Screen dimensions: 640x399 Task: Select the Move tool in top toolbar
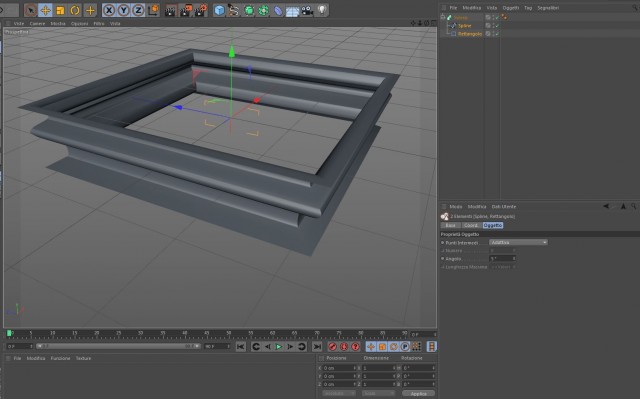[x=45, y=10]
